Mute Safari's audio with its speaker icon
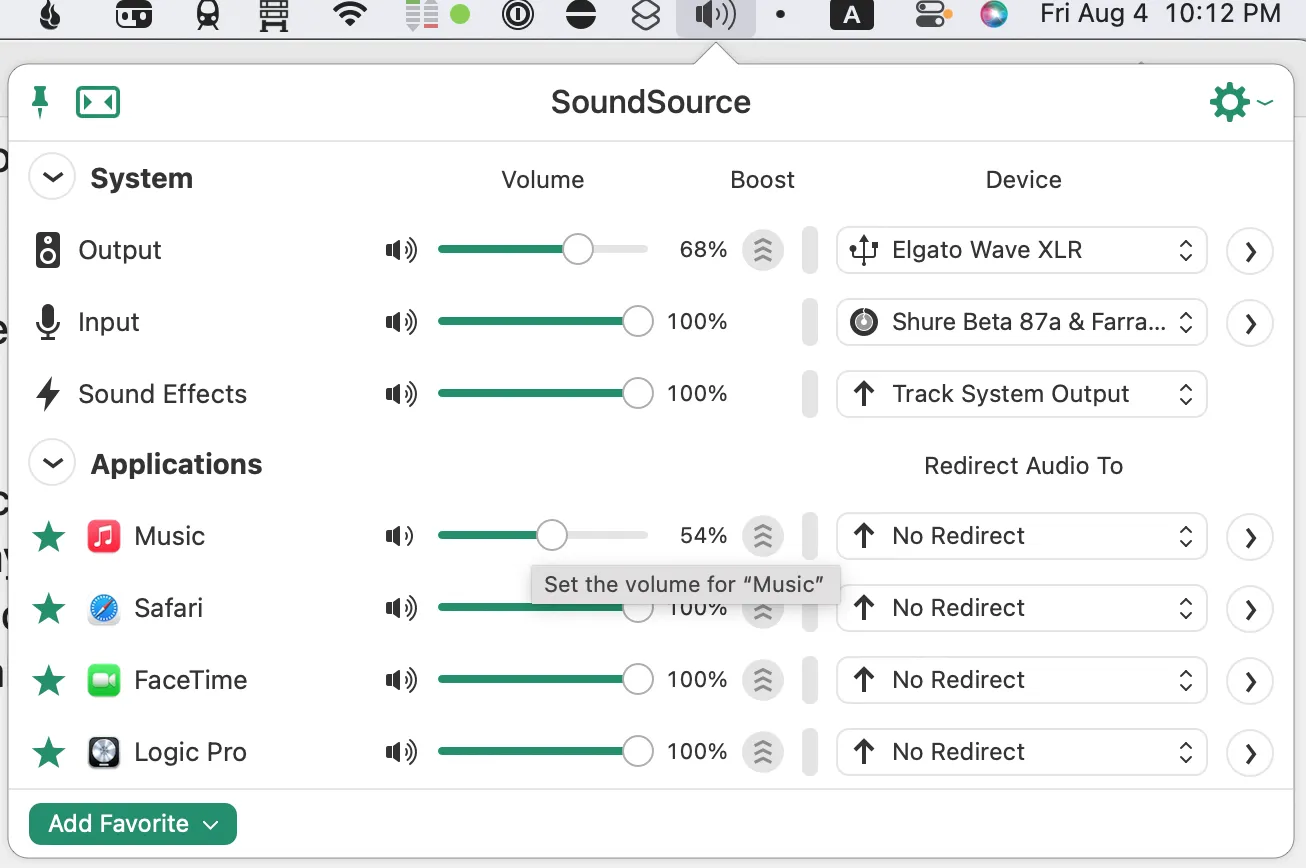The height and width of the screenshot is (868, 1306). (400, 607)
